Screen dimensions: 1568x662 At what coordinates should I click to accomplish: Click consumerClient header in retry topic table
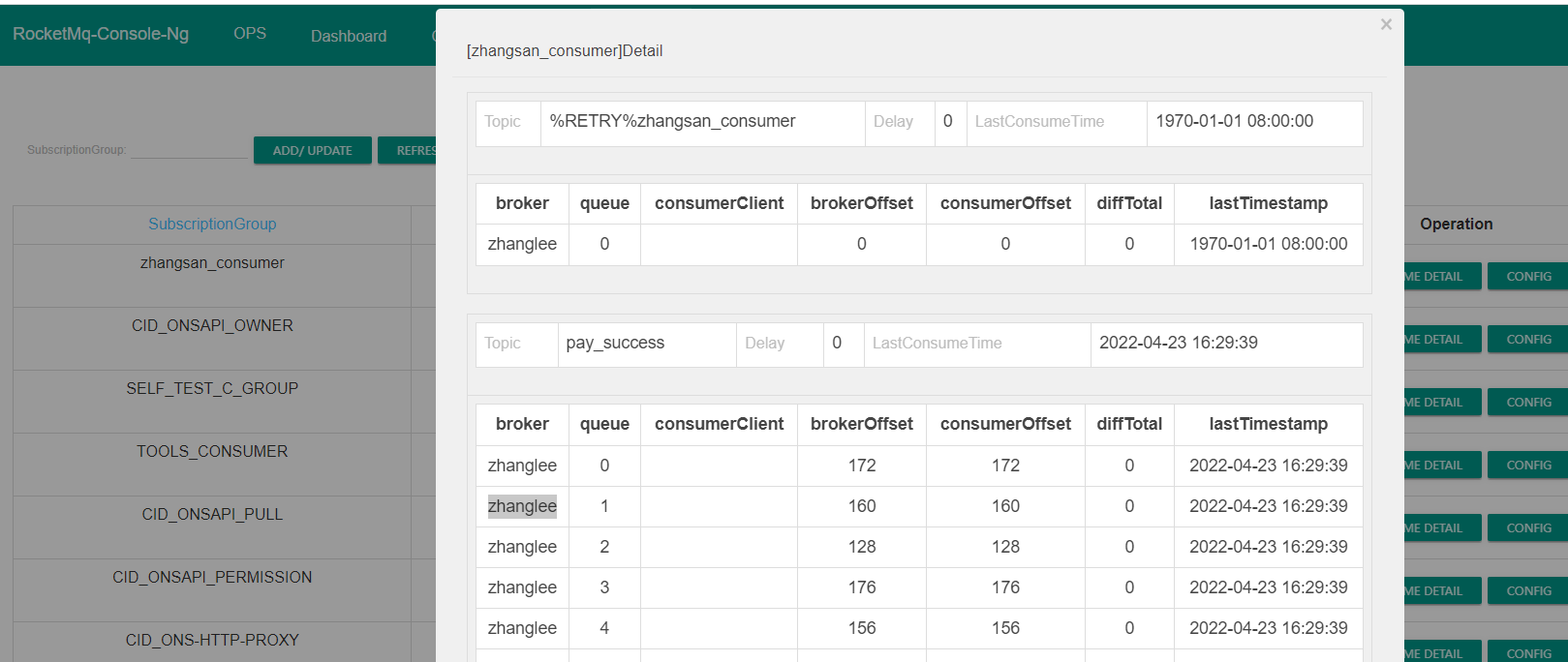coord(719,203)
